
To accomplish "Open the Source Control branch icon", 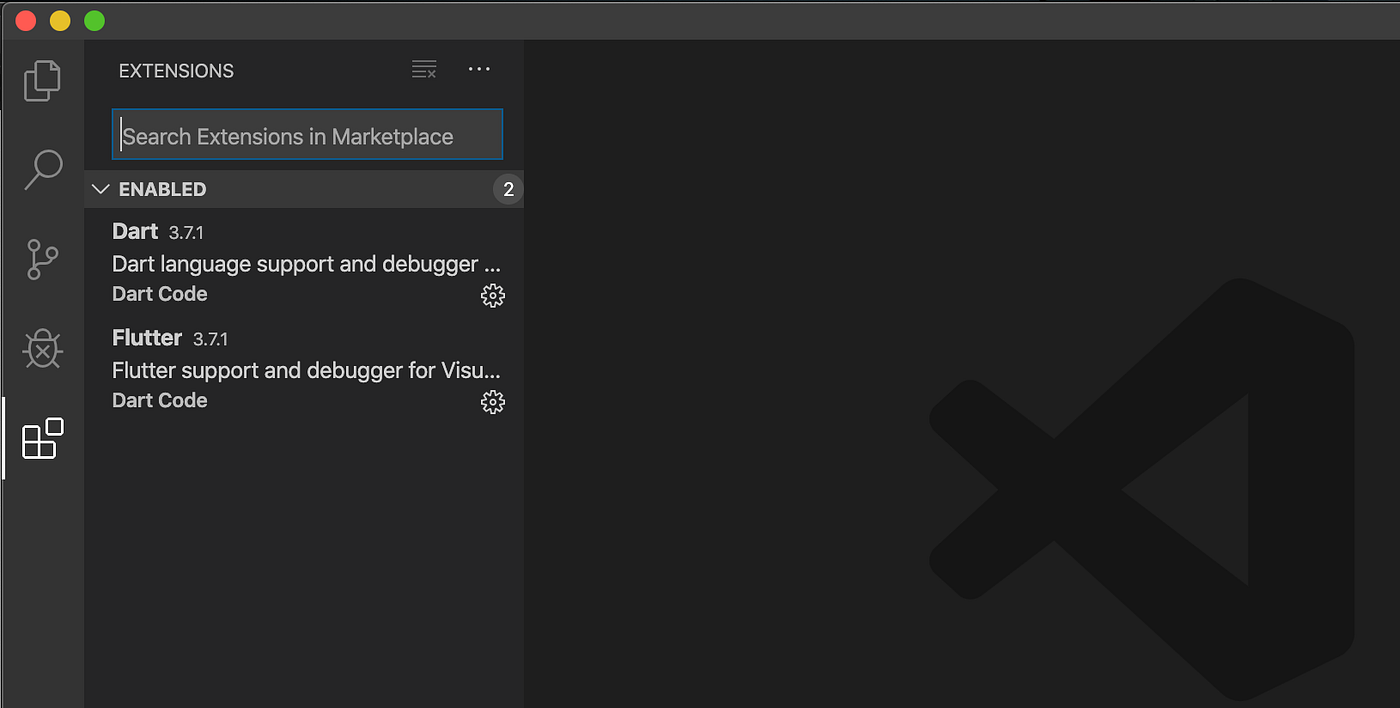I will pyautogui.click(x=42, y=260).
